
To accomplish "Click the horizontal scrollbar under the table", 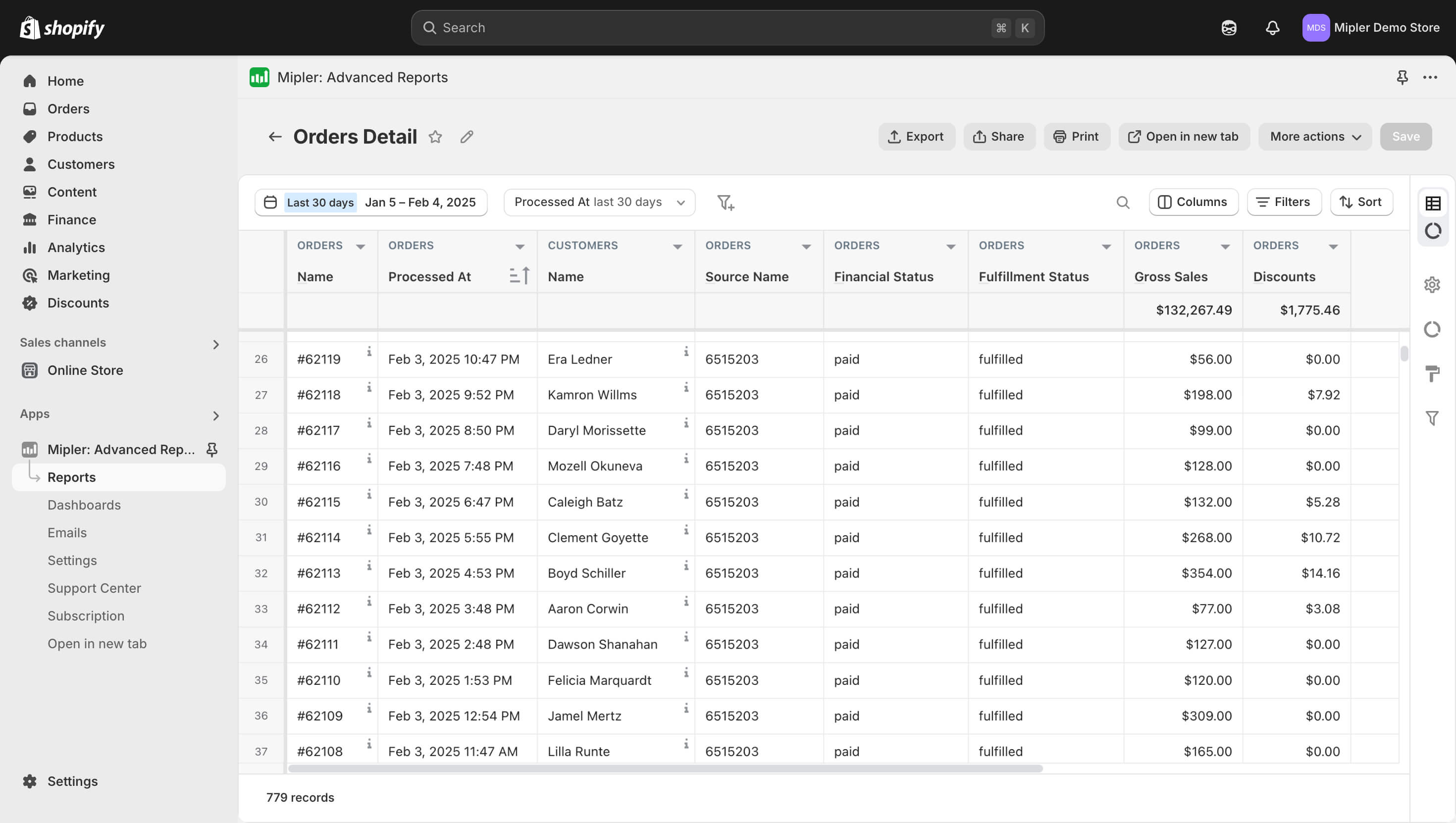I will pos(665,769).
